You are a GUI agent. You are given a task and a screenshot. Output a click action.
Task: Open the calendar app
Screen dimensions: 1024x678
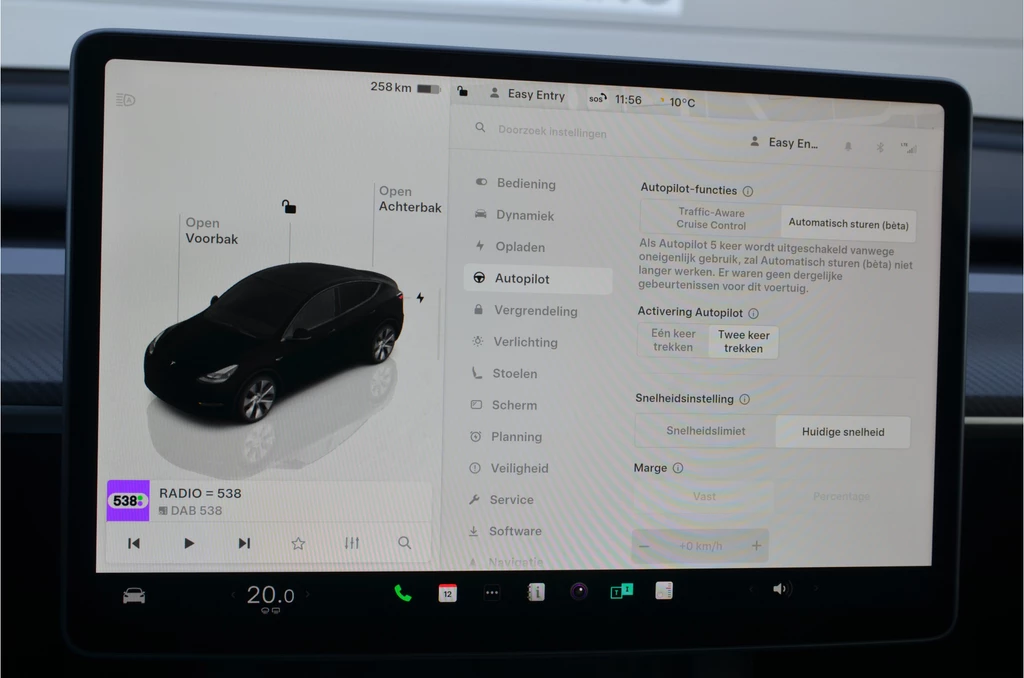[x=447, y=593]
